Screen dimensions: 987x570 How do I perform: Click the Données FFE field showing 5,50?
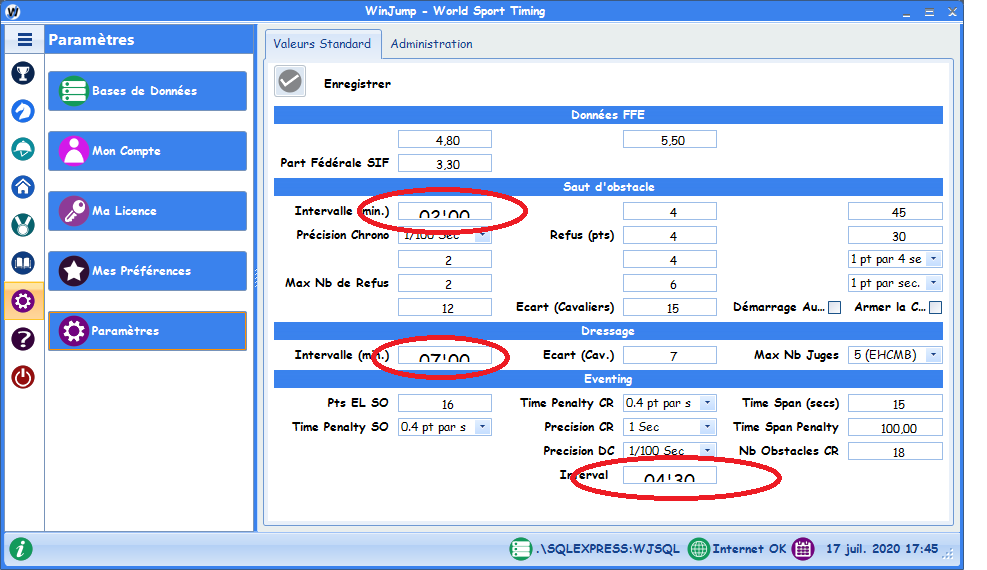click(x=670, y=140)
